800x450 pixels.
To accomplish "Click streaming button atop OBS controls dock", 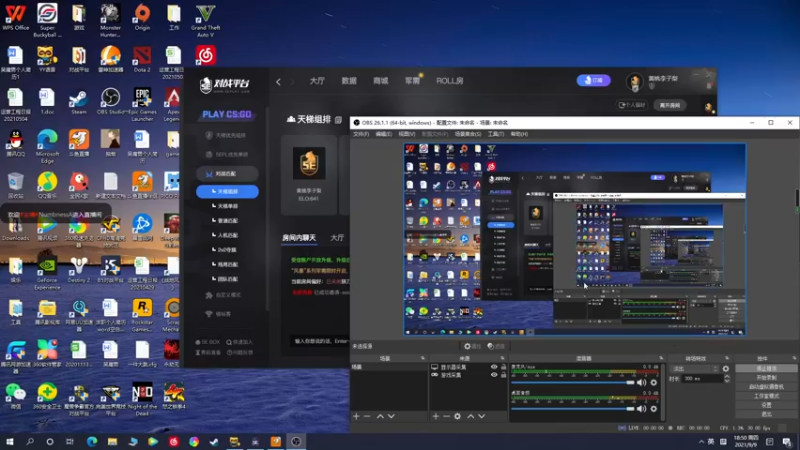I will (x=766, y=368).
